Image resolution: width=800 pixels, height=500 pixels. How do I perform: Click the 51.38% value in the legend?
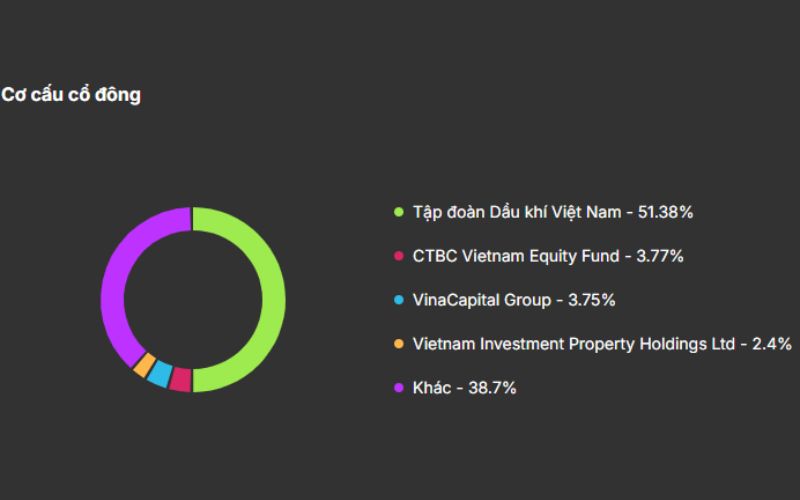click(x=664, y=212)
